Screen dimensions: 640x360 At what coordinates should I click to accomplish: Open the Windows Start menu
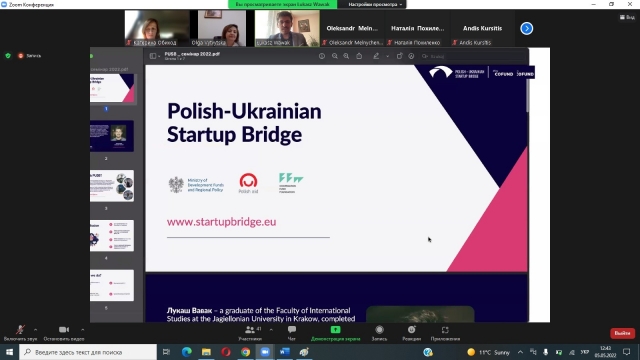(x=9, y=352)
